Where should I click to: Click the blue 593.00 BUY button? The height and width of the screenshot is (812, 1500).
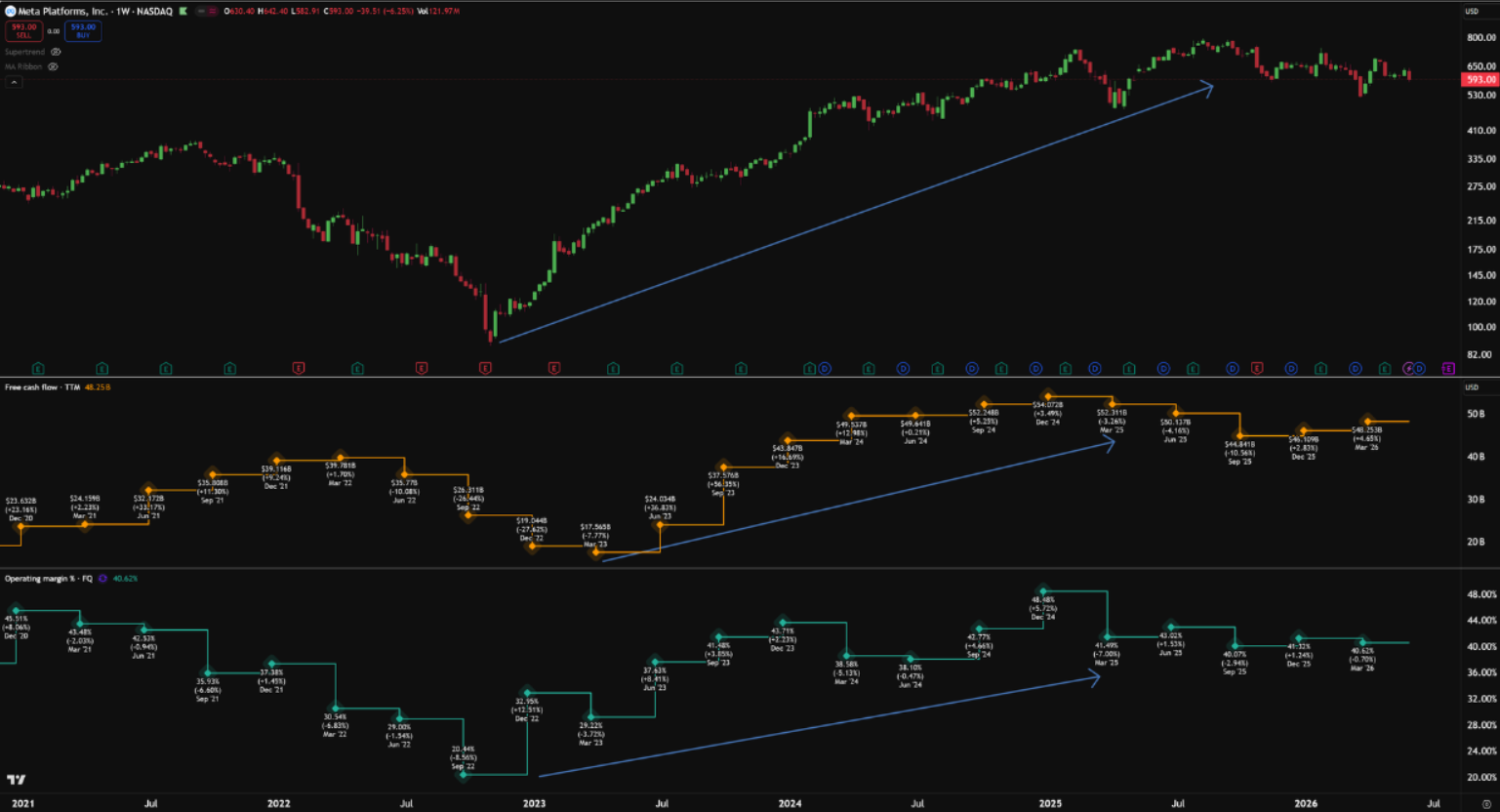(x=83, y=31)
